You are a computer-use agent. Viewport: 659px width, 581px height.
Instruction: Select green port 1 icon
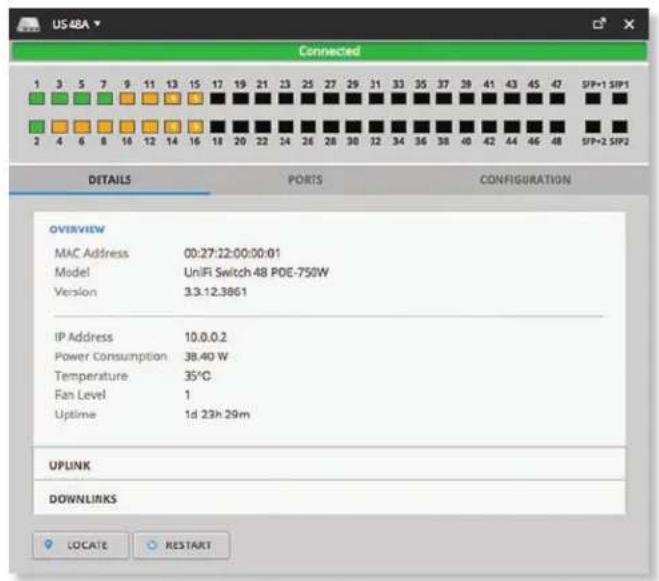pos(37,98)
